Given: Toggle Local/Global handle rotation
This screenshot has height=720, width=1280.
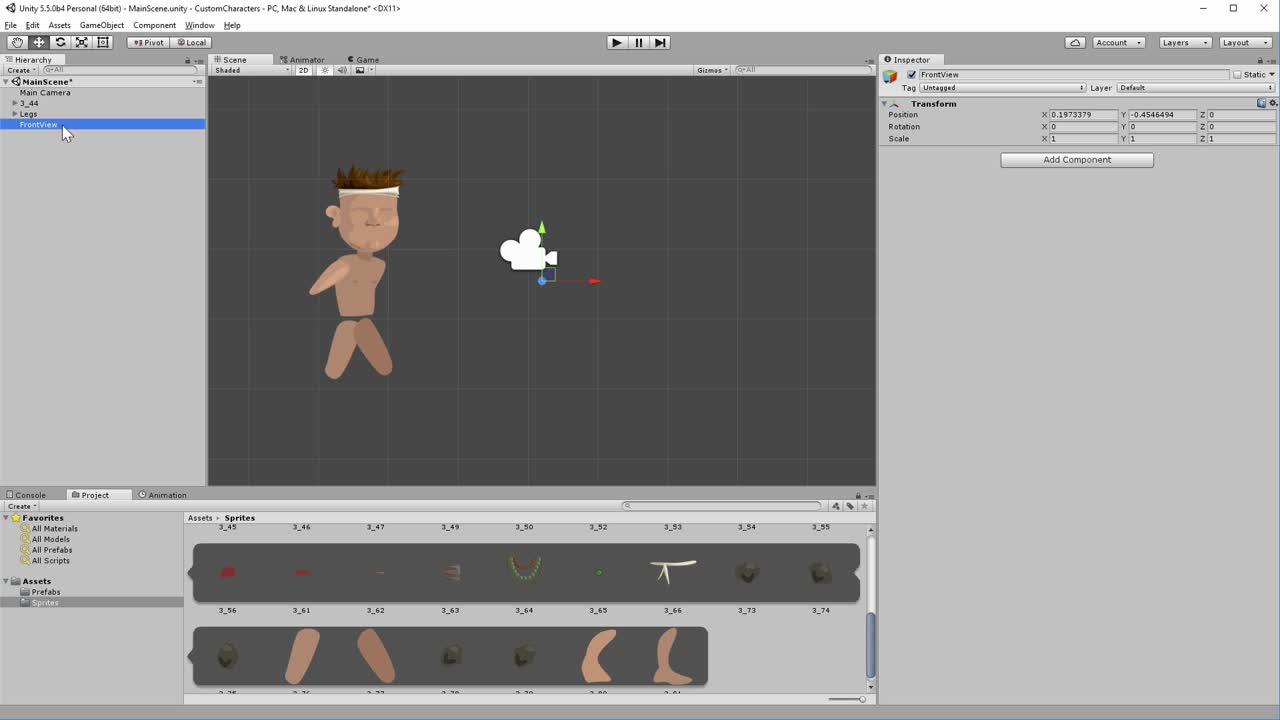Looking at the screenshot, I should (x=191, y=42).
